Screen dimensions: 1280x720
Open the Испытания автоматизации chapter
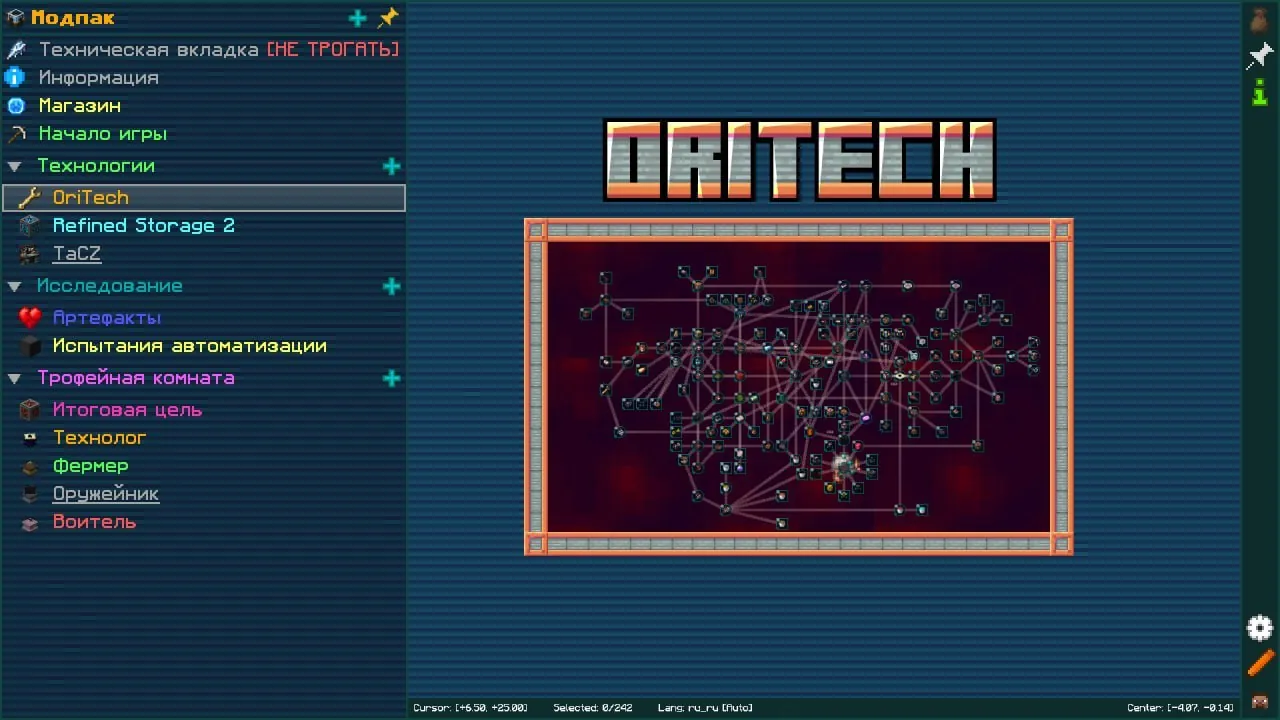203,346
